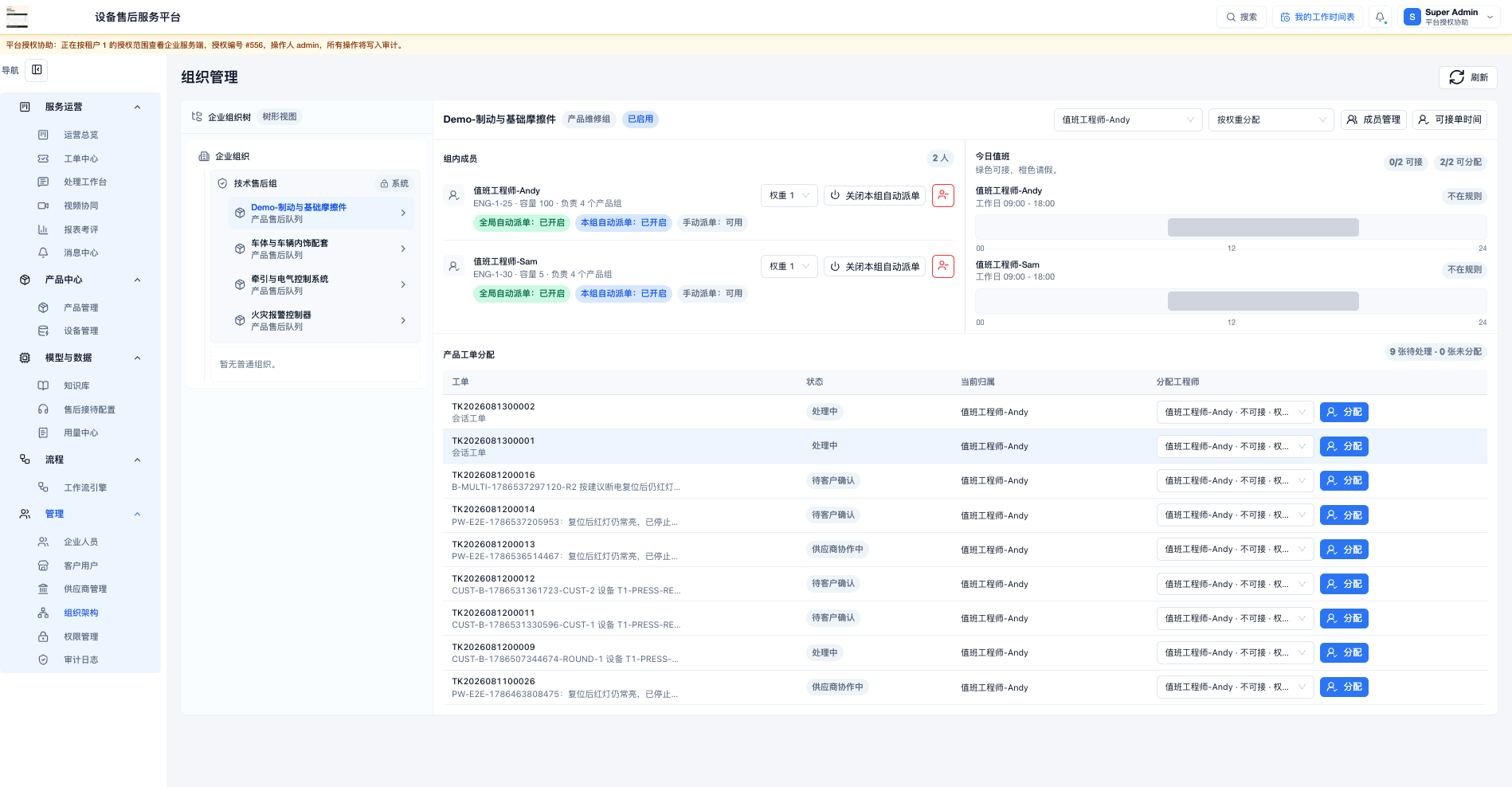The height and width of the screenshot is (787, 1512).
Task: Open 消息中心 in sidebar
Action: [x=81, y=253]
